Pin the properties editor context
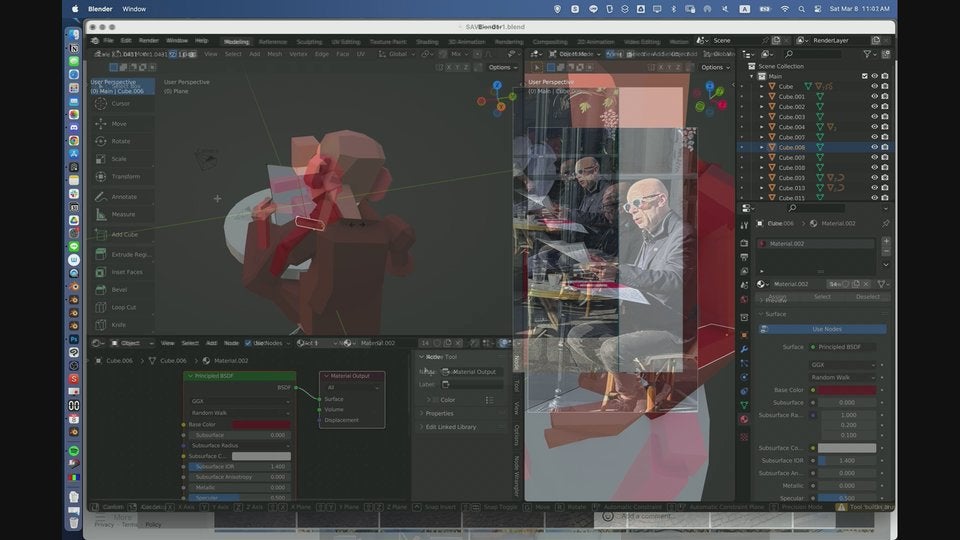The width and height of the screenshot is (960, 540). point(885,223)
